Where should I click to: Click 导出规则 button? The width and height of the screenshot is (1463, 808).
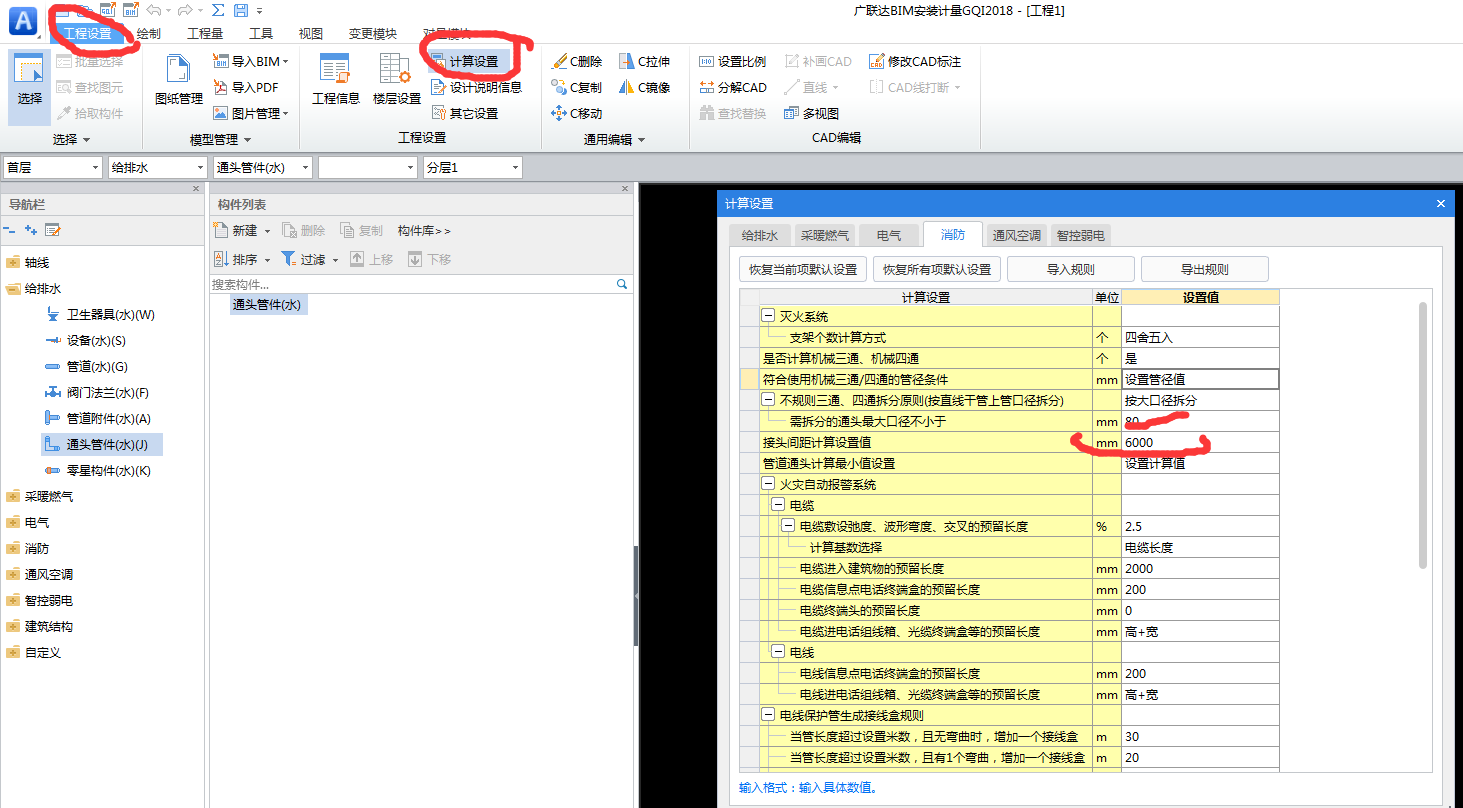[1205, 269]
